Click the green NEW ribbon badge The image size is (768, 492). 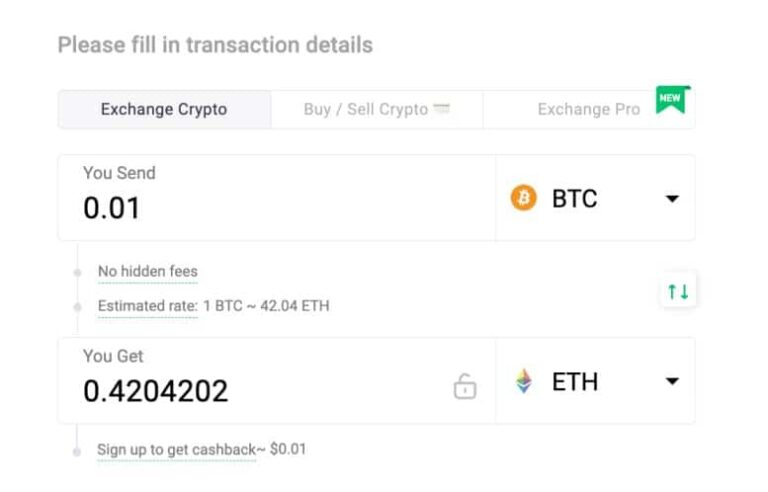[x=671, y=100]
